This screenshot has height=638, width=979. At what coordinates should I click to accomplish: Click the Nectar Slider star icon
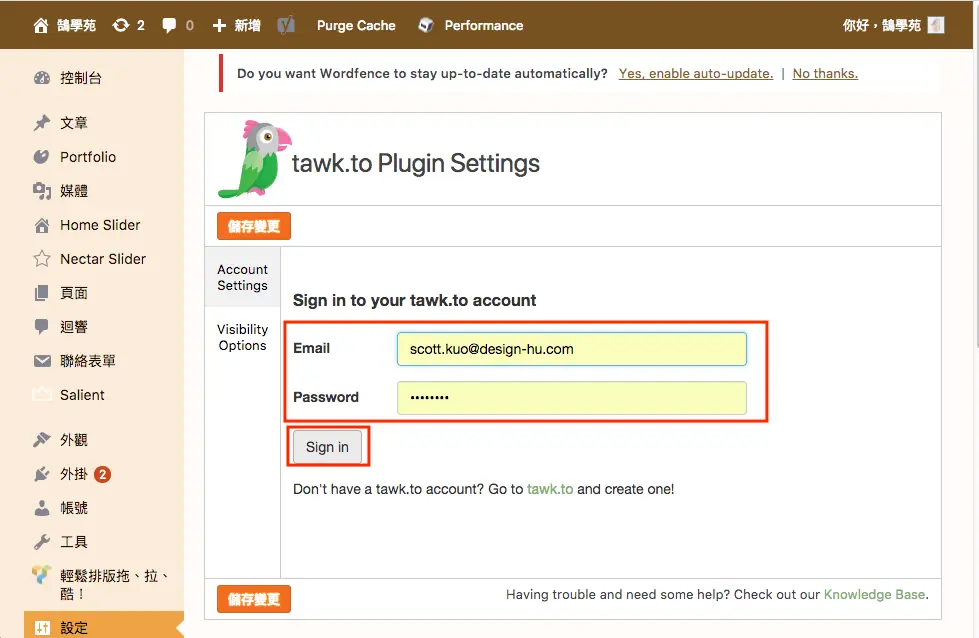42,258
